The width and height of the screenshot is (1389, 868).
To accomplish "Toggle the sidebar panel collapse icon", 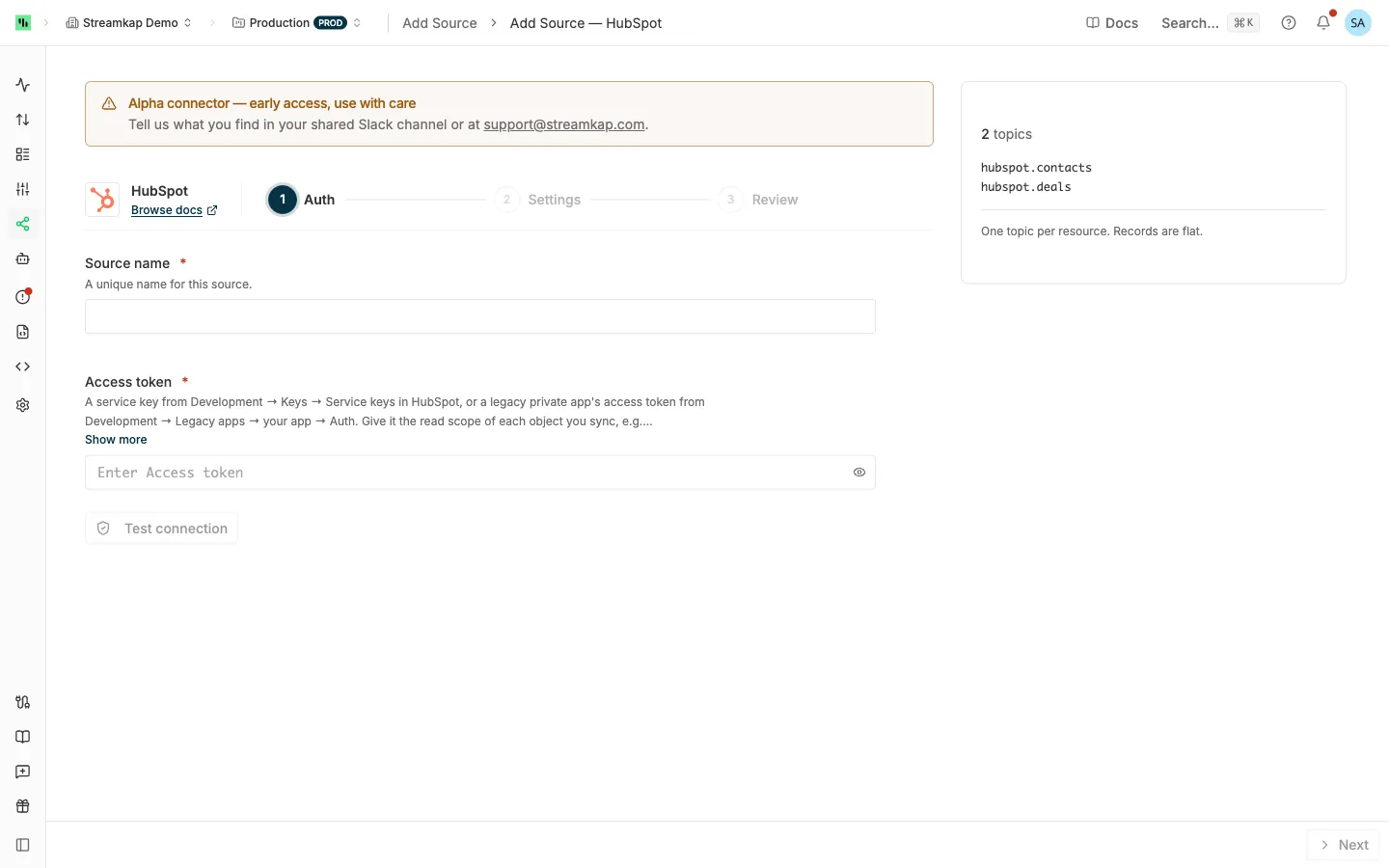I will pos(23,845).
